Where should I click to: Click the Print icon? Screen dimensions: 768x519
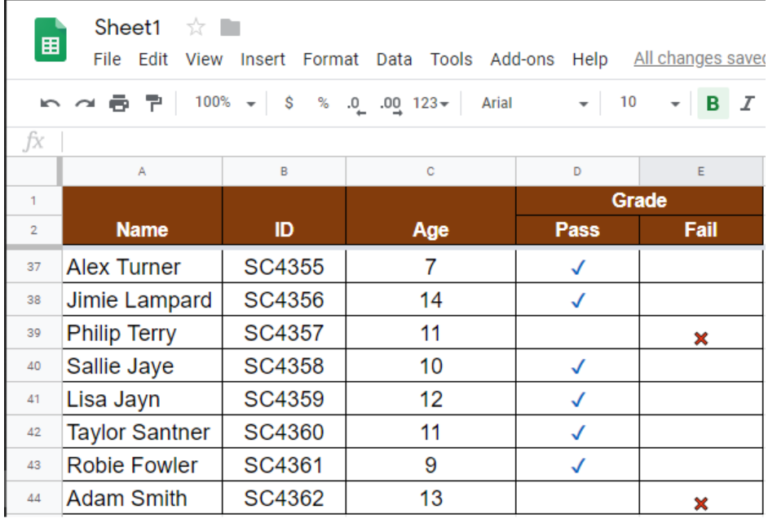coord(119,103)
